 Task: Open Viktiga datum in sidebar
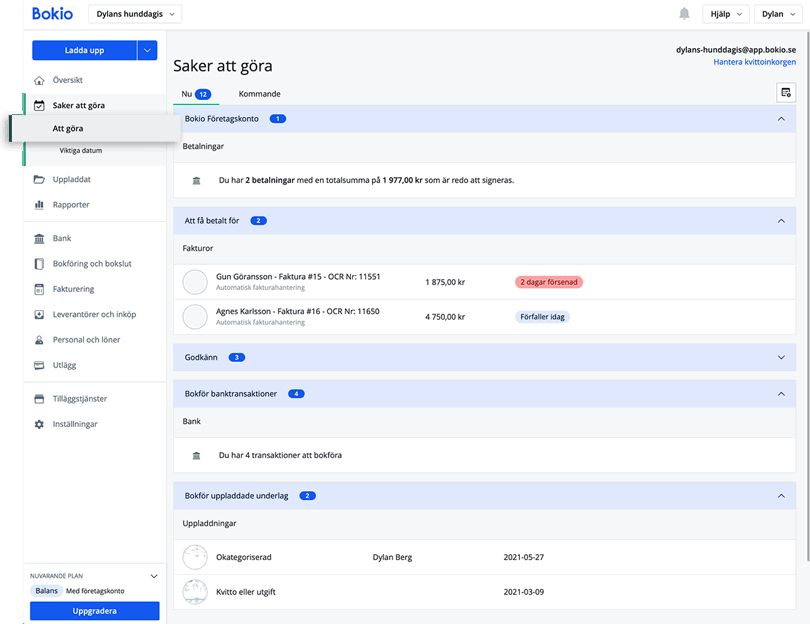80,151
